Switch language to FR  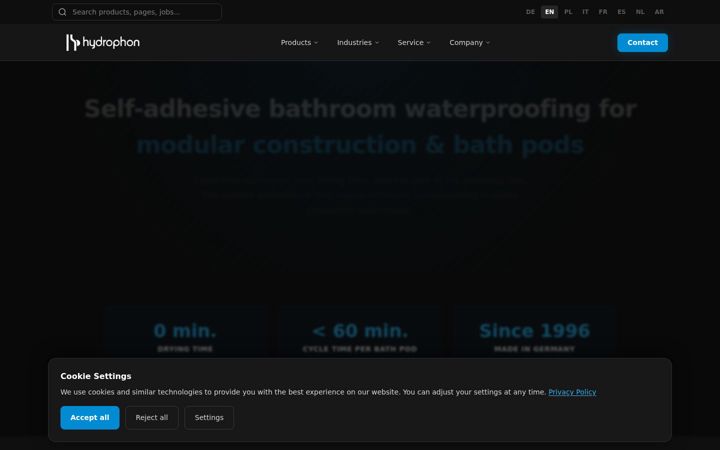(603, 12)
